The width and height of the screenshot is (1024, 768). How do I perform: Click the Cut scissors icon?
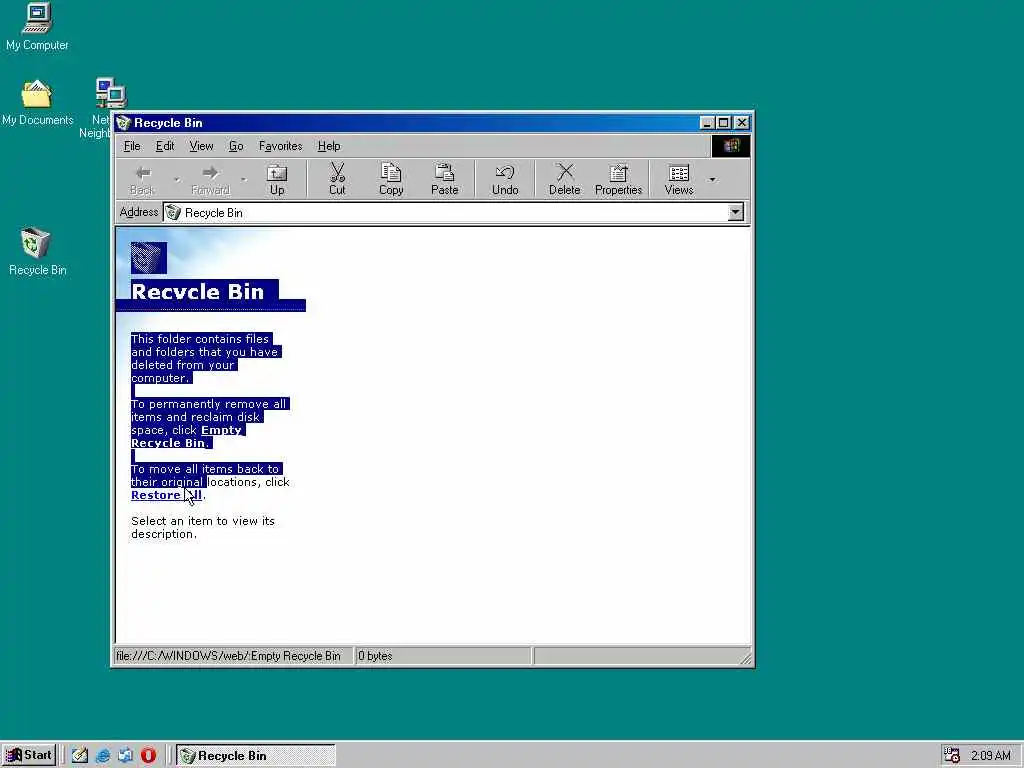pos(337,172)
